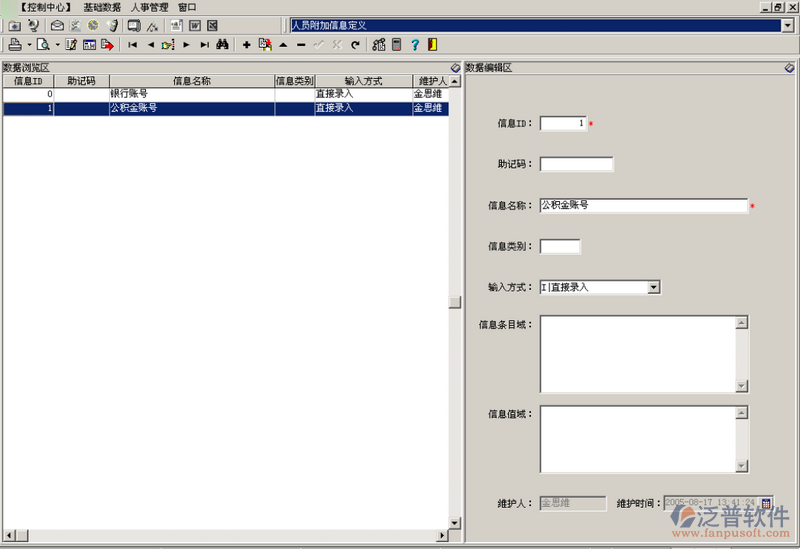
Task: Click inside the 信息条目域 text area
Action: [x=637, y=354]
